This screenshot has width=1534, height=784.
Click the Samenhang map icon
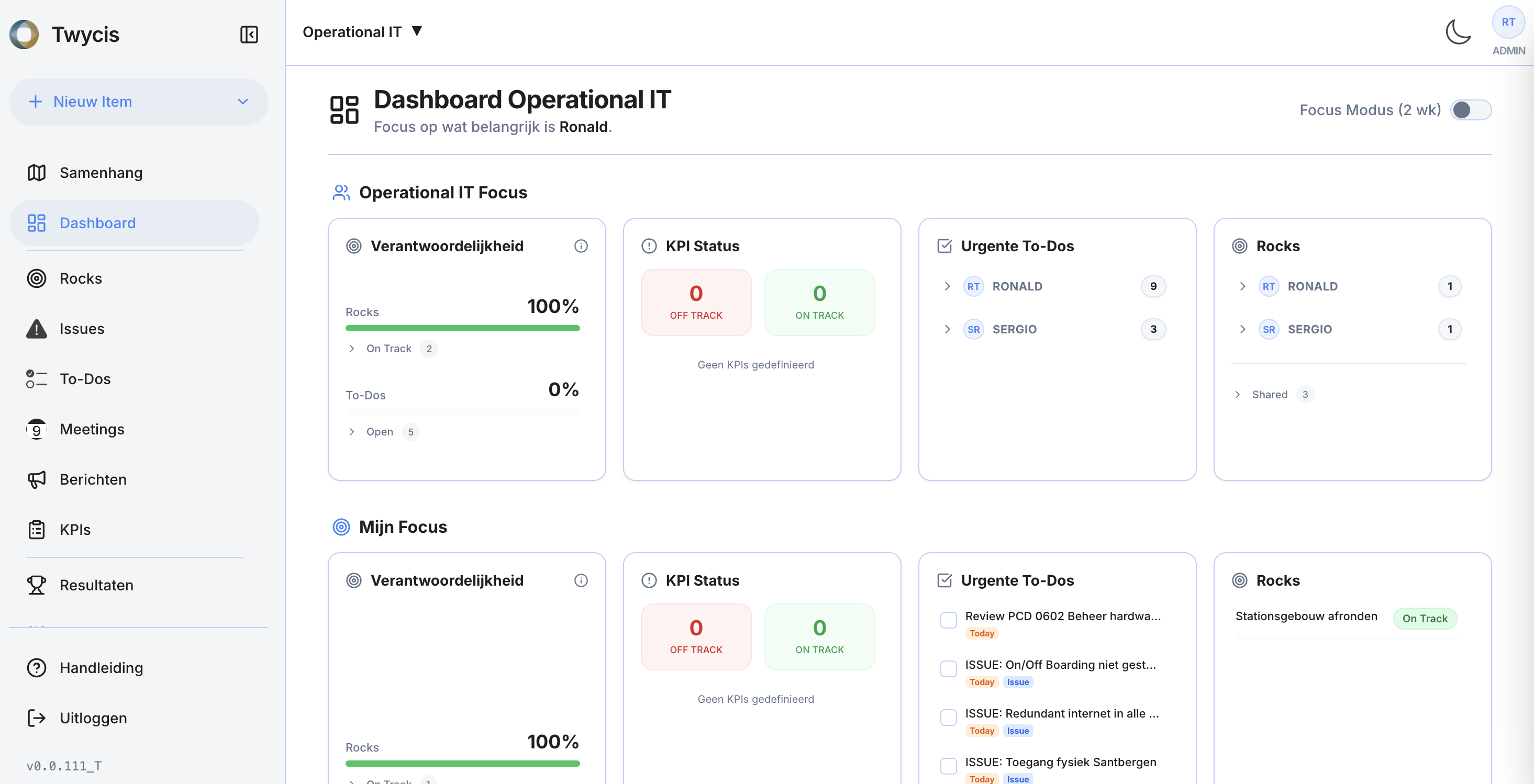[36, 173]
